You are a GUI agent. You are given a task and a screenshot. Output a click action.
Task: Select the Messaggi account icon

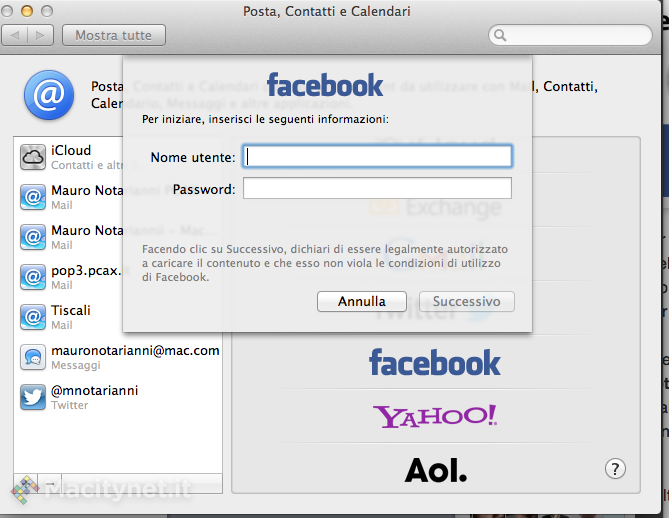pyautogui.click(x=33, y=357)
